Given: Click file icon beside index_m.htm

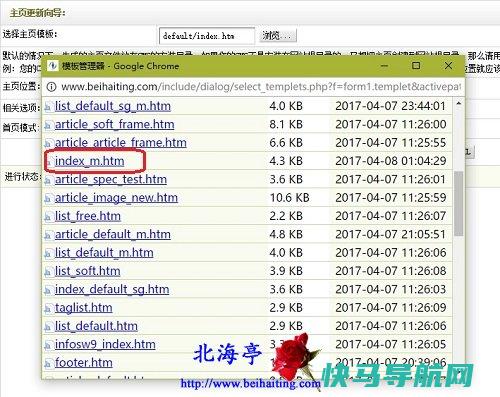Looking at the screenshot, I should click(50, 162).
